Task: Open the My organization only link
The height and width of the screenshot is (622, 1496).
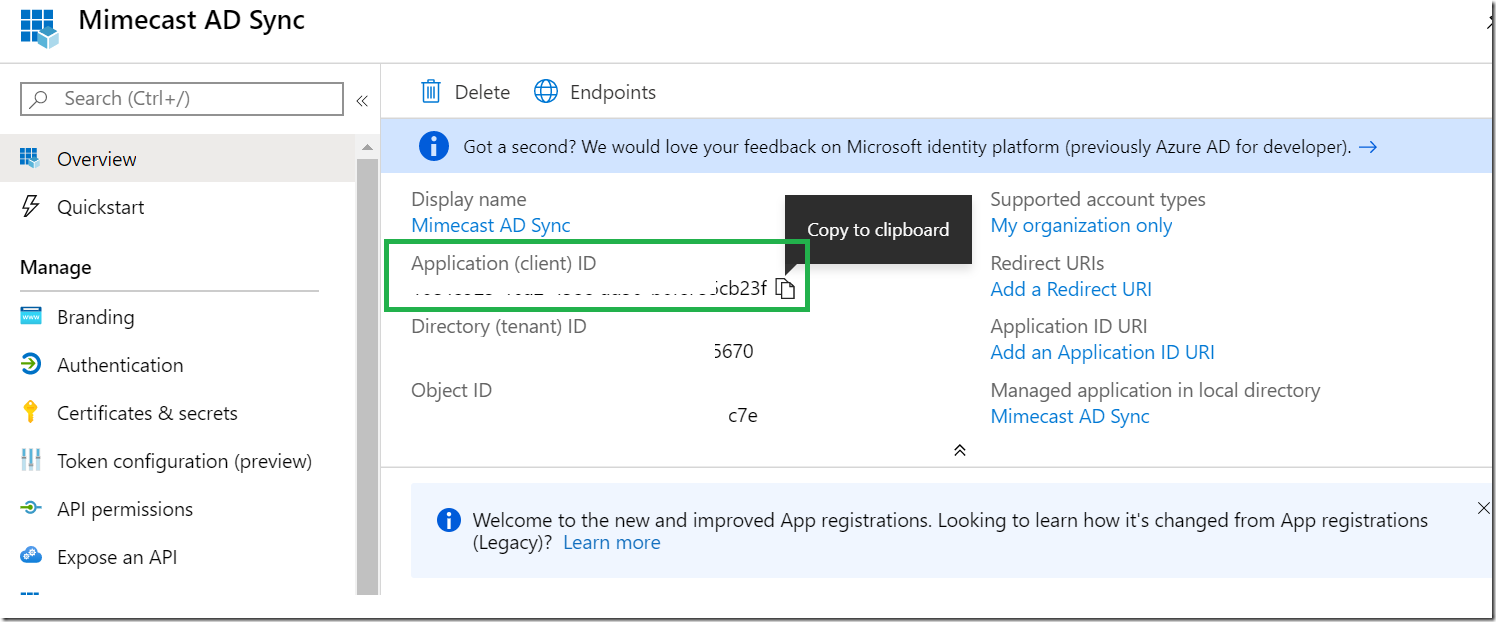Action: pos(1081,225)
